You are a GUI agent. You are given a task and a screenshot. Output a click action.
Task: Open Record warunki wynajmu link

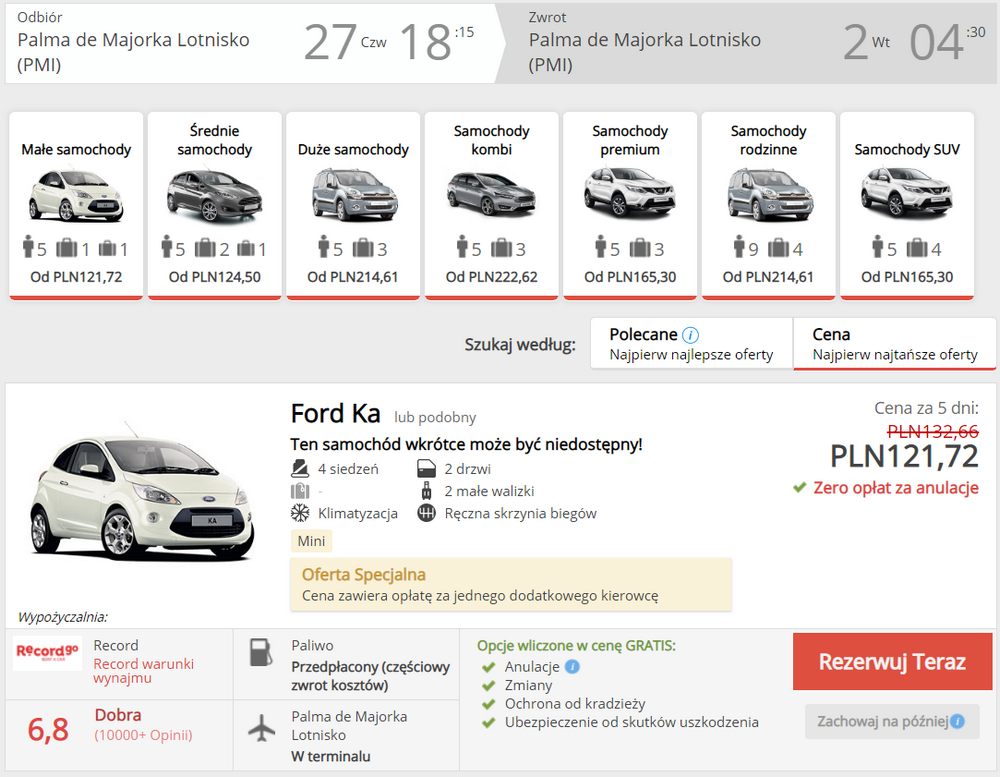tap(143, 670)
